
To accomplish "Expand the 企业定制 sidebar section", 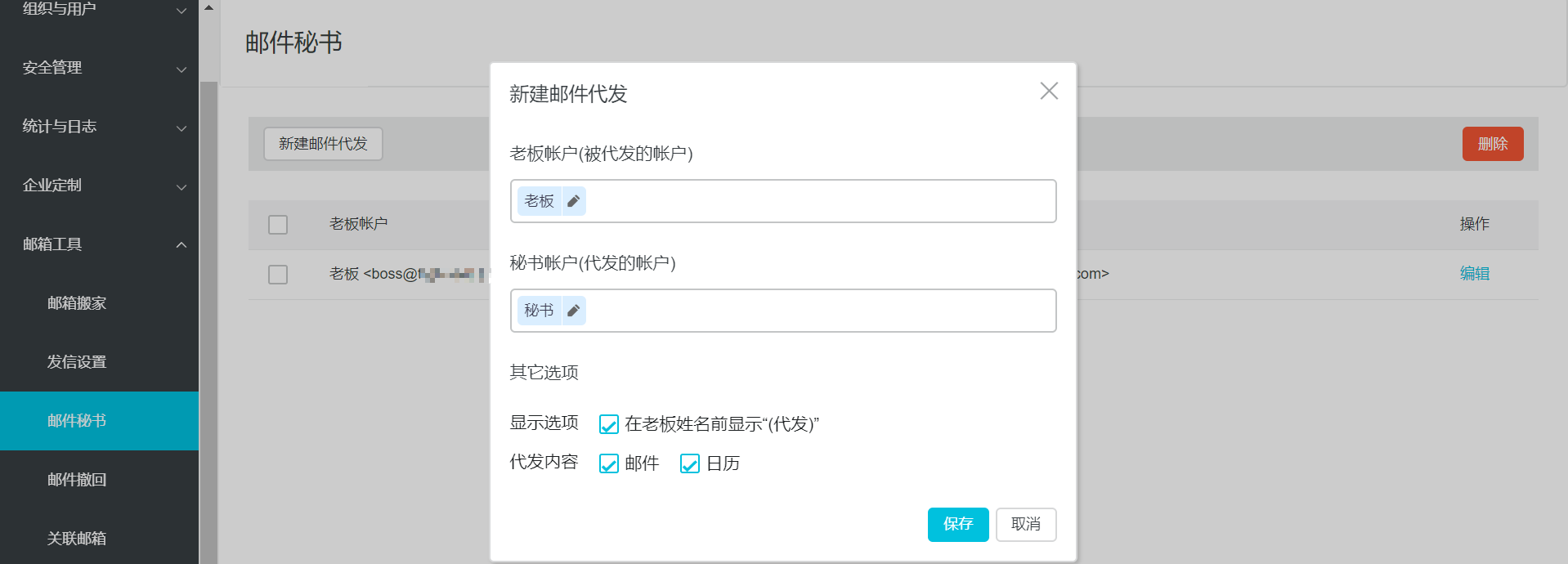I will 99,186.
